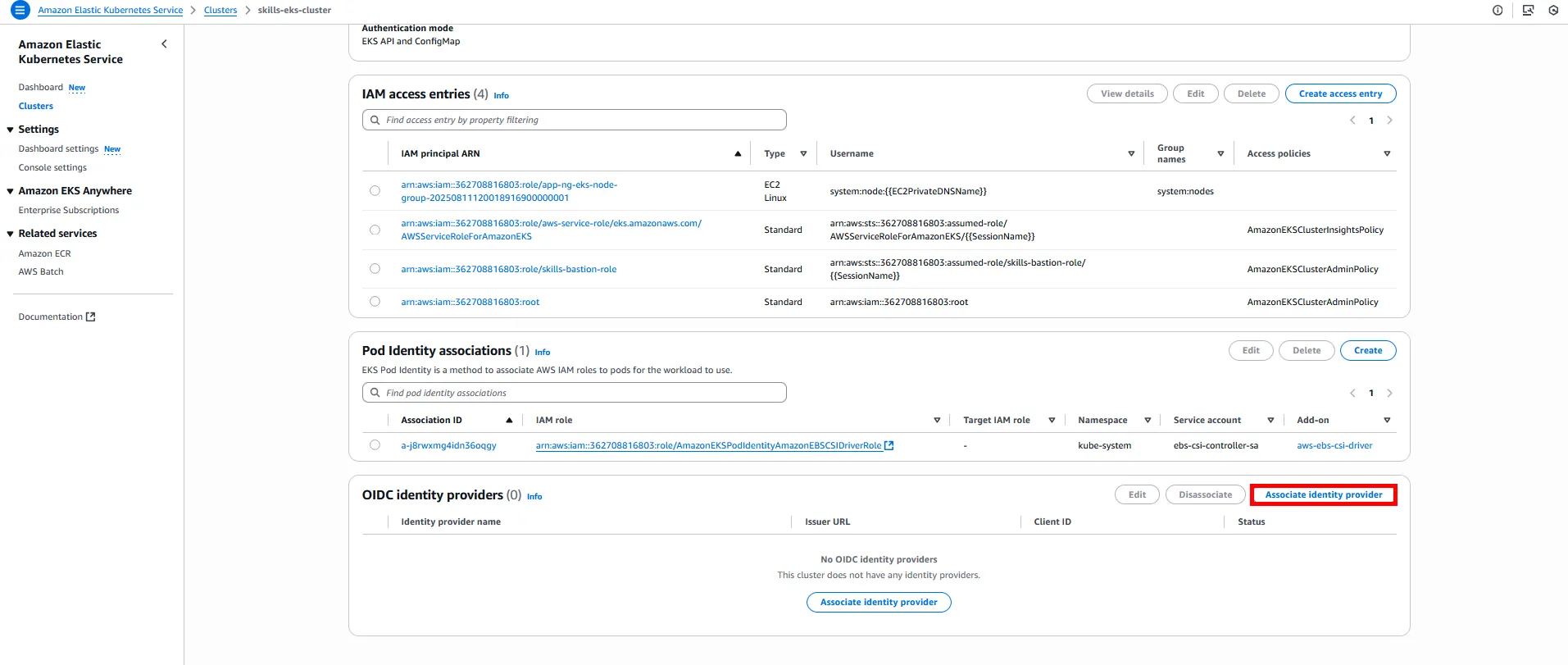Image resolution: width=1568 pixels, height=665 pixels.
Task: Open the Documentation link in the sidebar
Action: click(51, 317)
